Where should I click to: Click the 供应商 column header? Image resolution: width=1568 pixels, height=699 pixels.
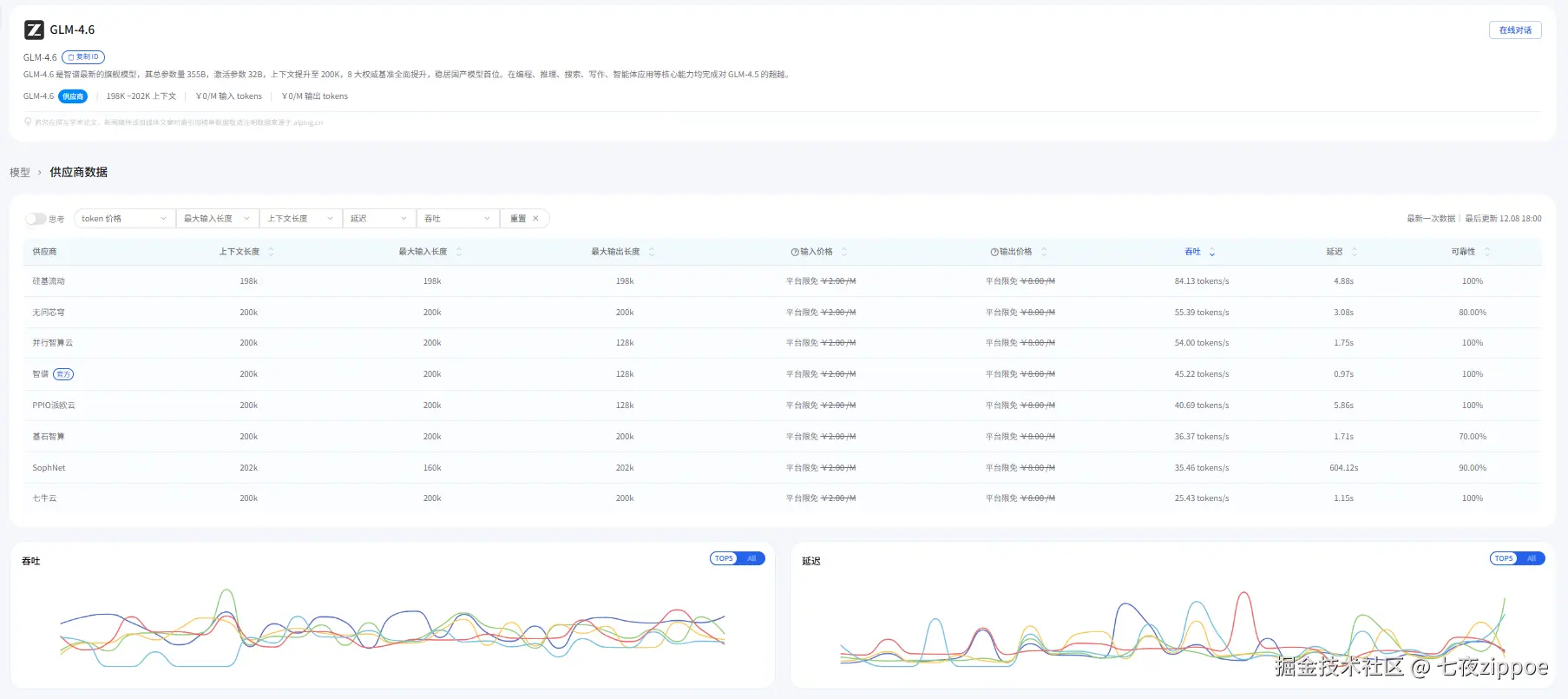click(x=45, y=252)
